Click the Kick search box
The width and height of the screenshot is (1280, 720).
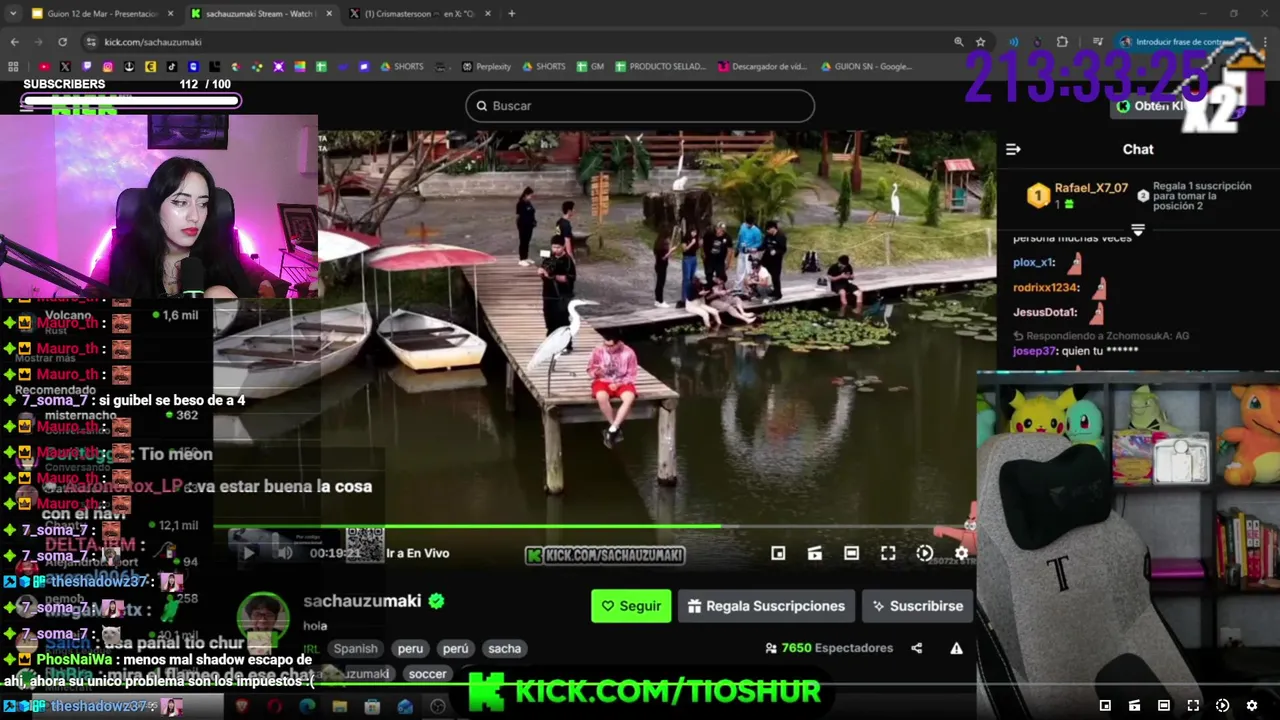[640, 105]
